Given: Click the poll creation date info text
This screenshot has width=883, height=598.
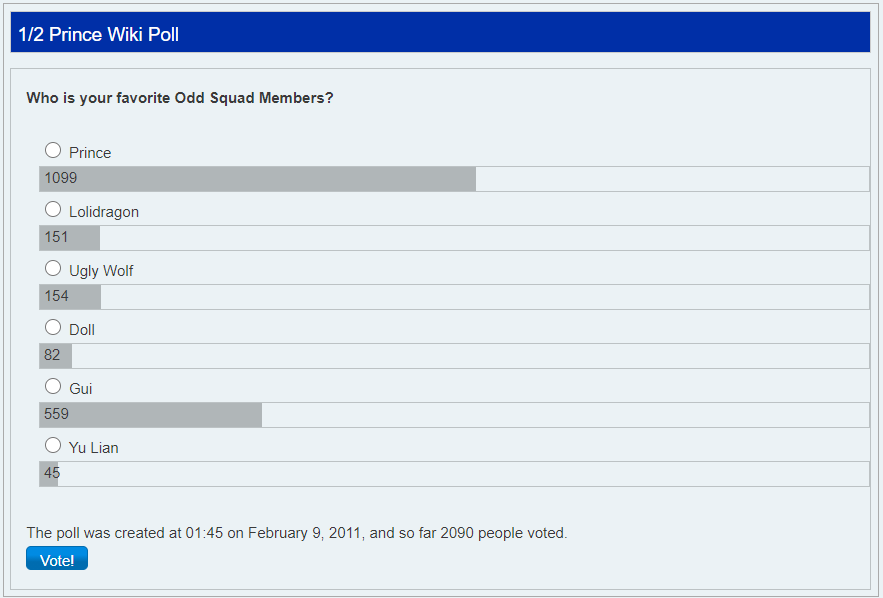Looking at the screenshot, I should (297, 533).
